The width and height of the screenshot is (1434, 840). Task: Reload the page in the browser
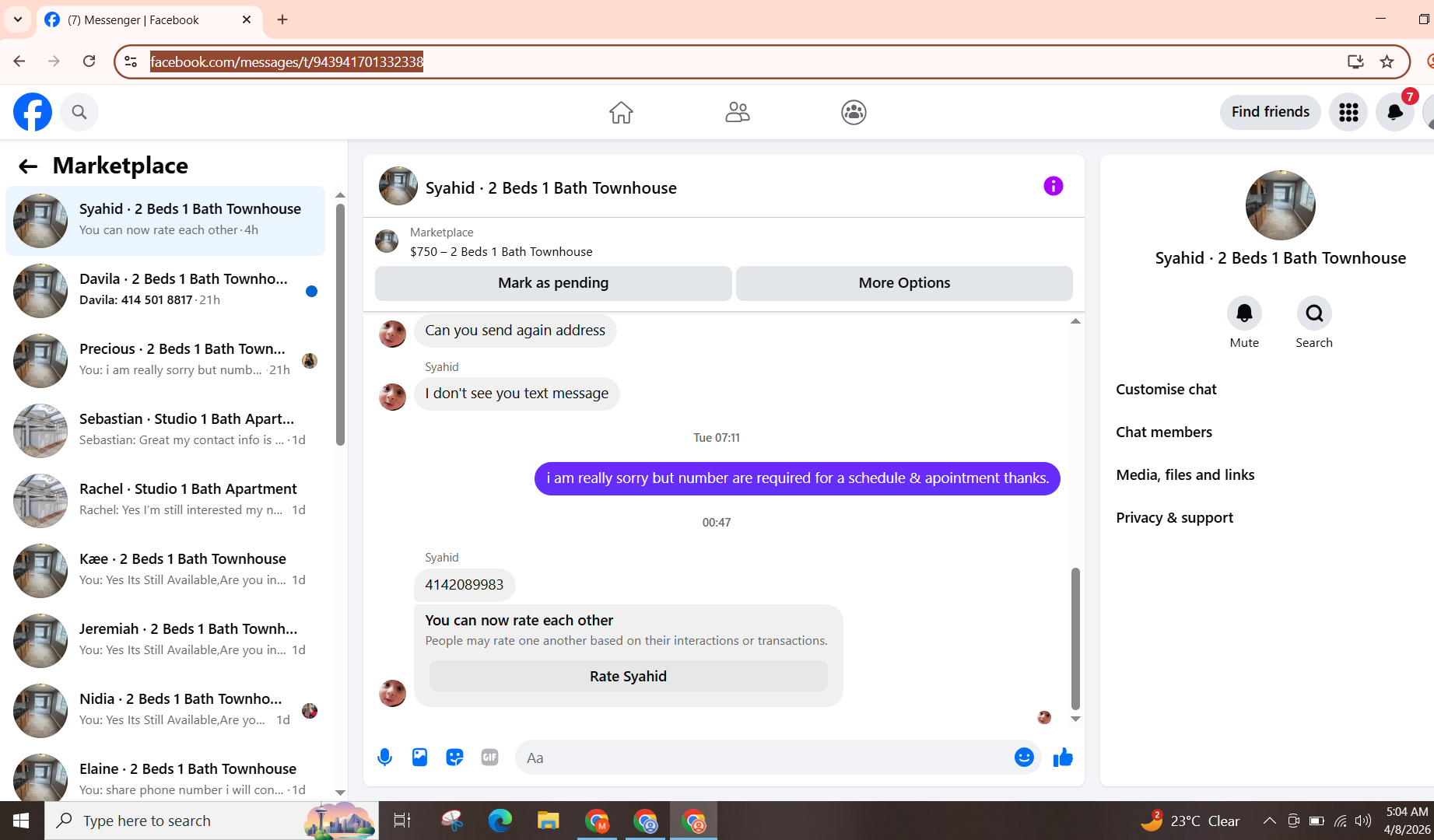89,61
